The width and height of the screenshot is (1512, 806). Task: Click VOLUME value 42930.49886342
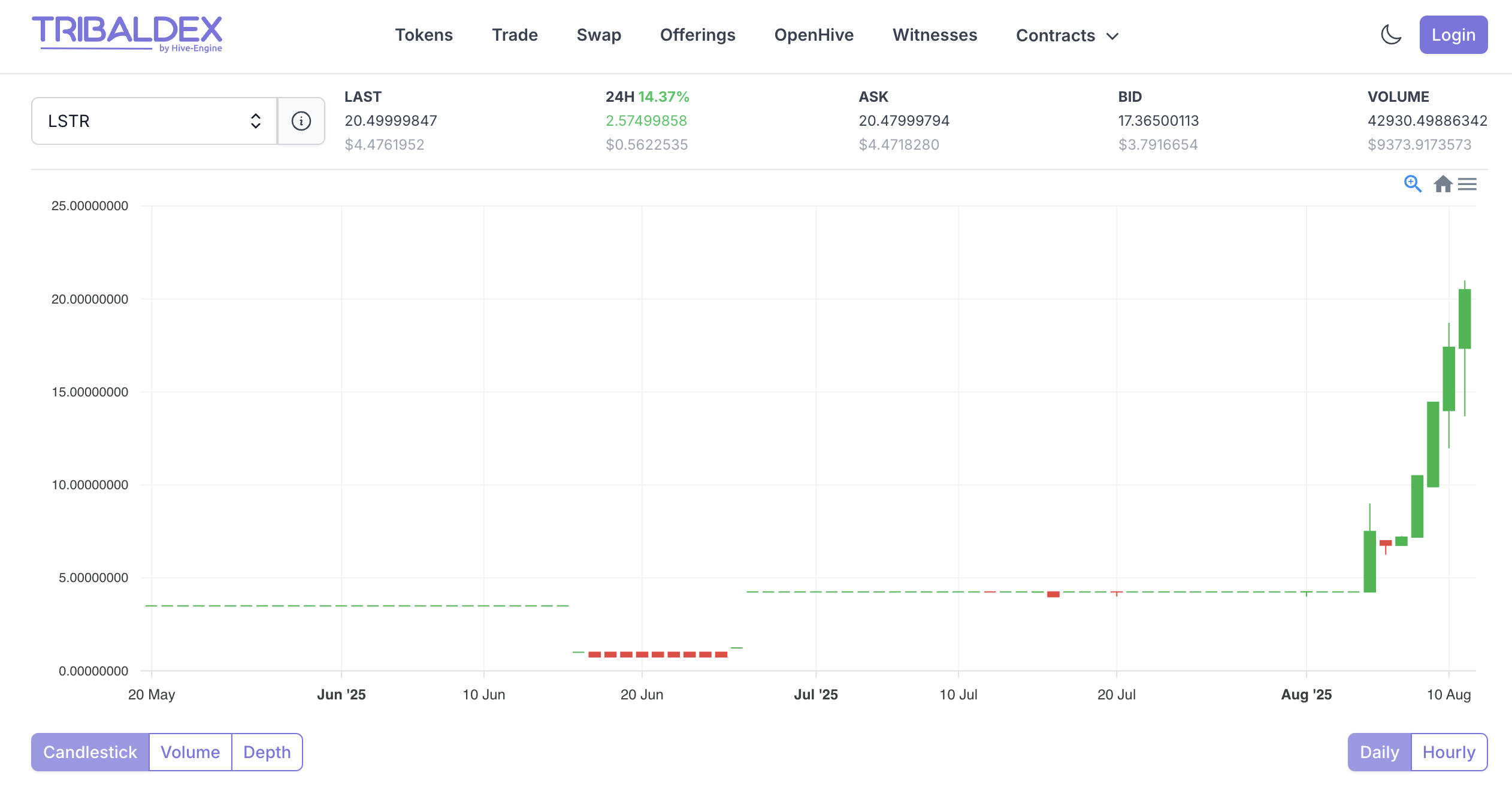[x=1427, y=120]
